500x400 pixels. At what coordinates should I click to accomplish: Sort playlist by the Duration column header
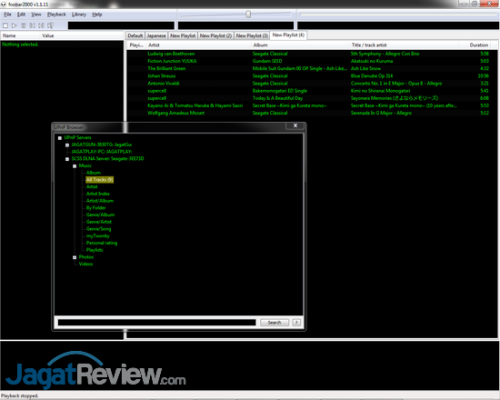pyautogui.click(x=479, y=45)
